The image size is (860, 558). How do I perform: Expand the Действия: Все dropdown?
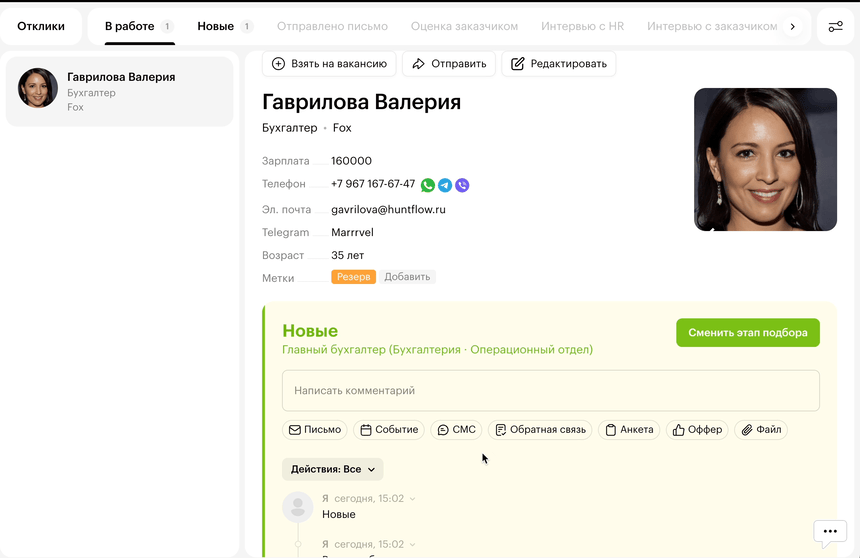point(332,469)
